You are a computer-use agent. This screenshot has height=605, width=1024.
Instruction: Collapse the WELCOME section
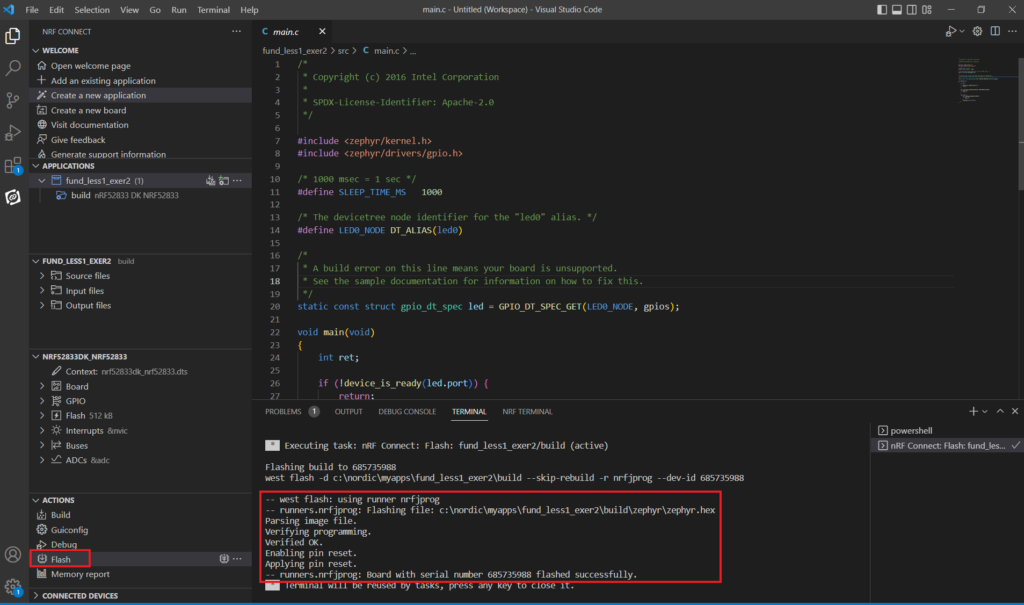tap(36, 50)
